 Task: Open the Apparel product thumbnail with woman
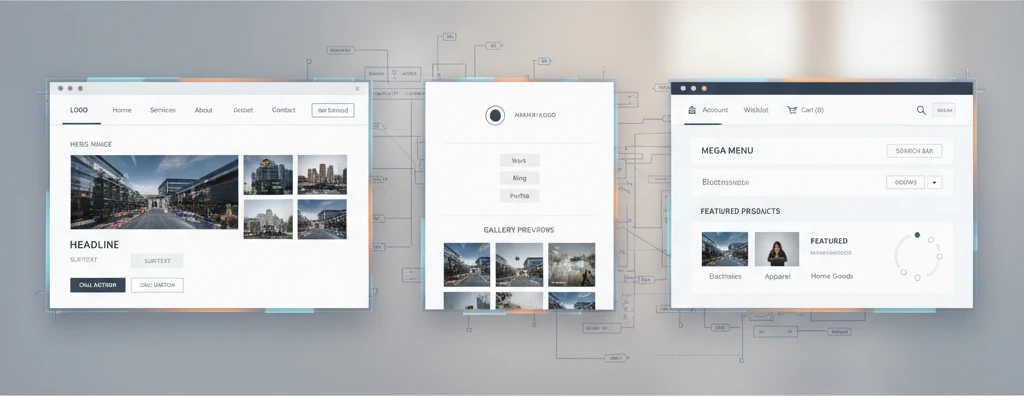click(x=777, y=249)
